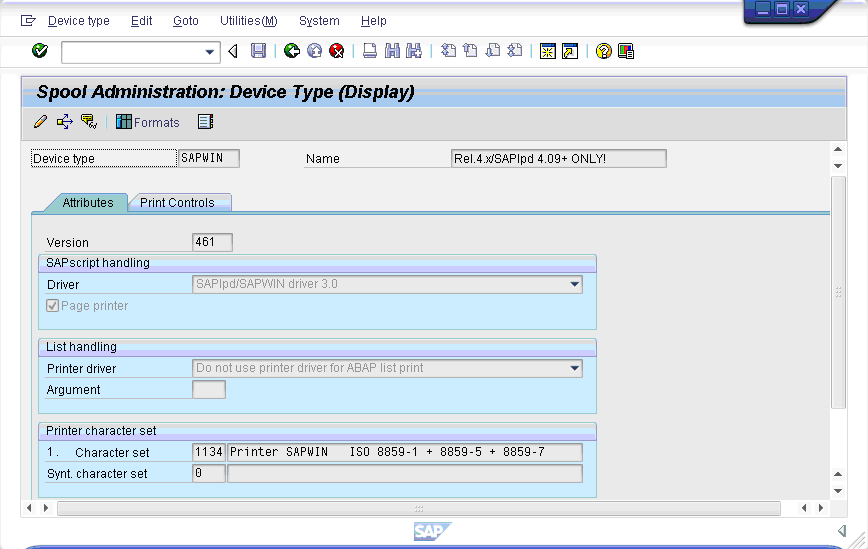Select the Attributes tab

point(88,203)
